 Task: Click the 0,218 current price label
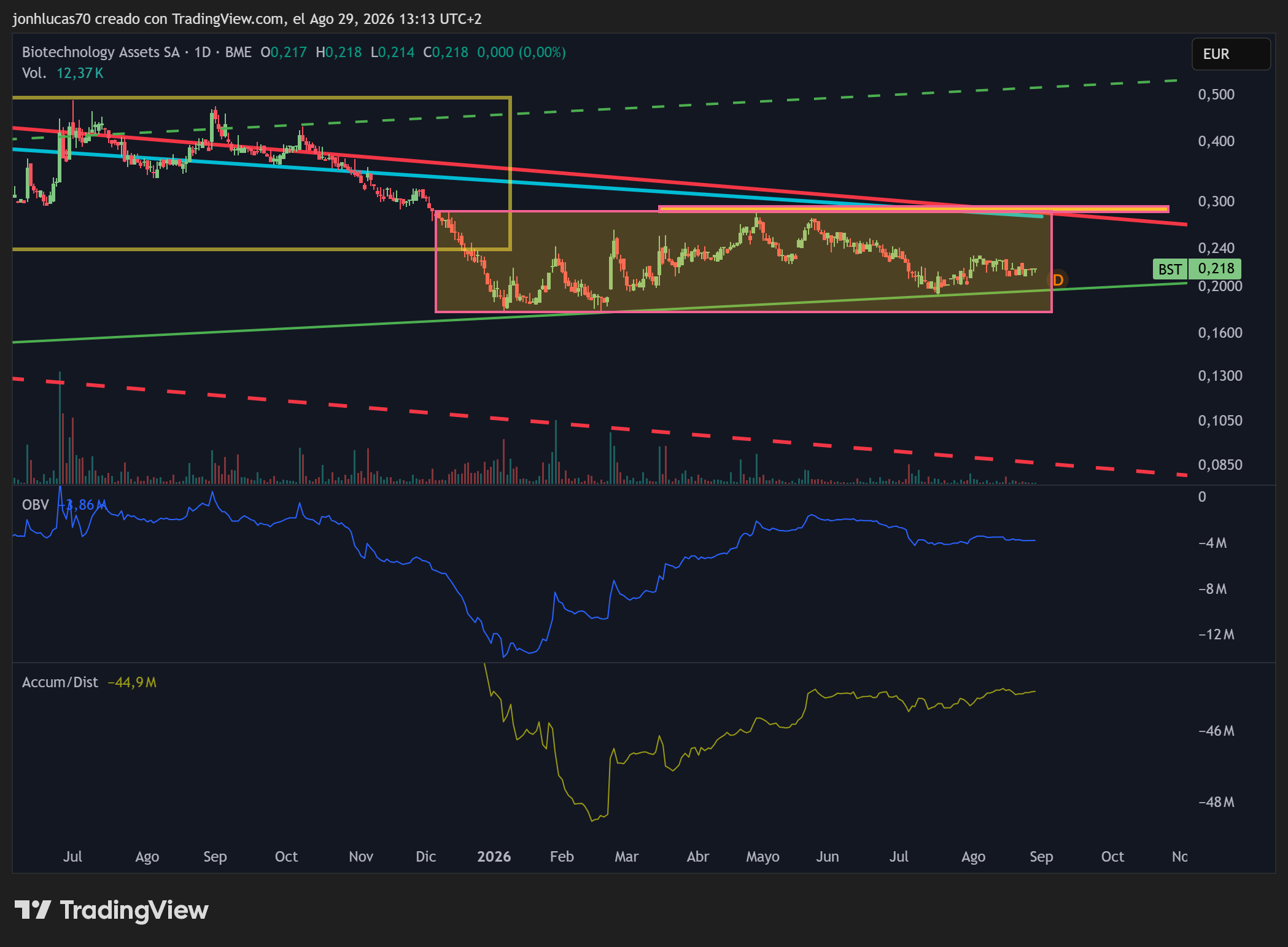[1216, 269]
